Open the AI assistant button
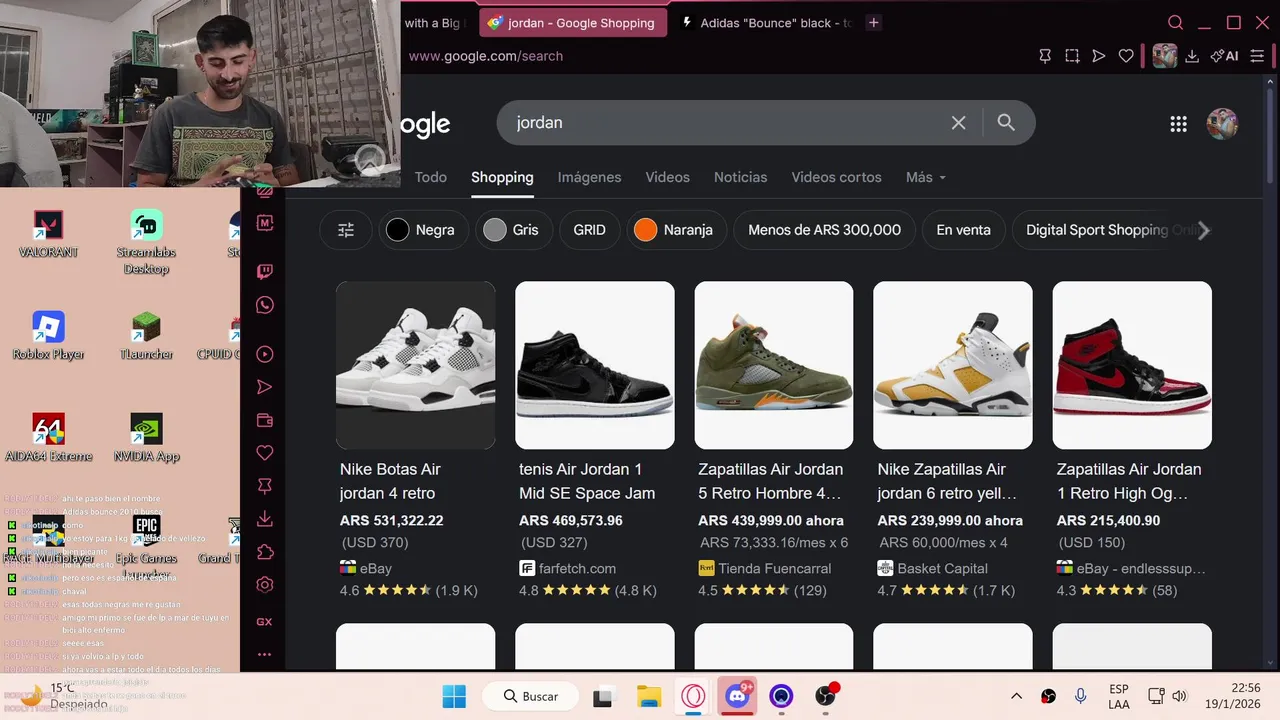The image size is (1280, 720). pyautogui.click(x=1225, y=56)
